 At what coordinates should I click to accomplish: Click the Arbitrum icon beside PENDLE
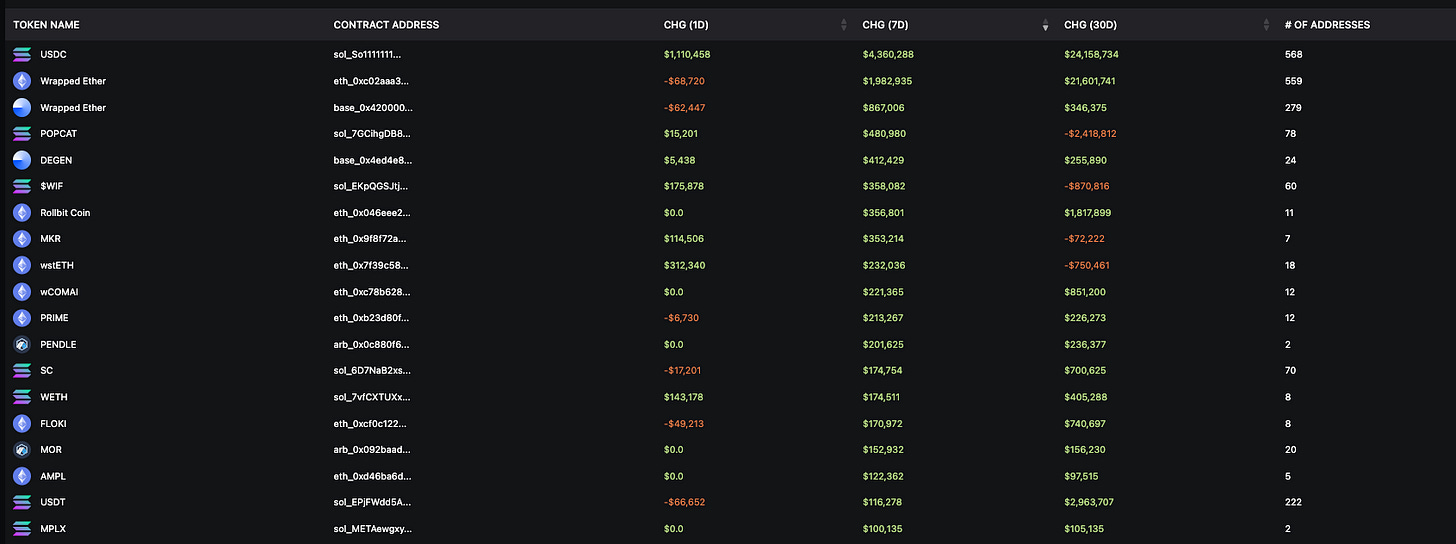click(x=22, y=344)
